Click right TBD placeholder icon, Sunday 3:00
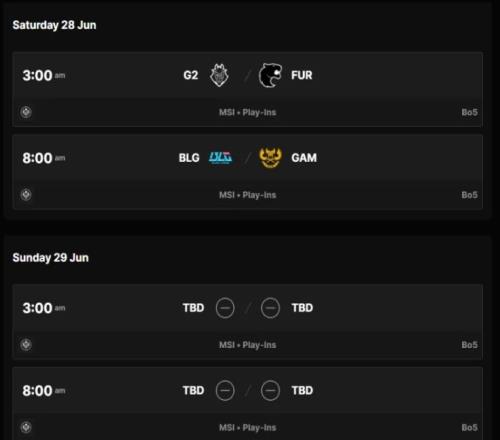The image size is (500, 440). coord(270,308)
